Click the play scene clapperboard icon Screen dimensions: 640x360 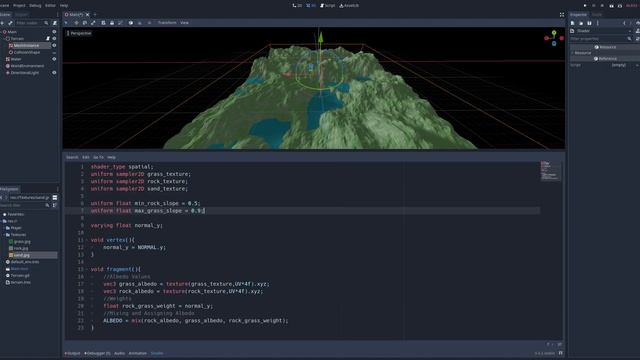[611, 6]
